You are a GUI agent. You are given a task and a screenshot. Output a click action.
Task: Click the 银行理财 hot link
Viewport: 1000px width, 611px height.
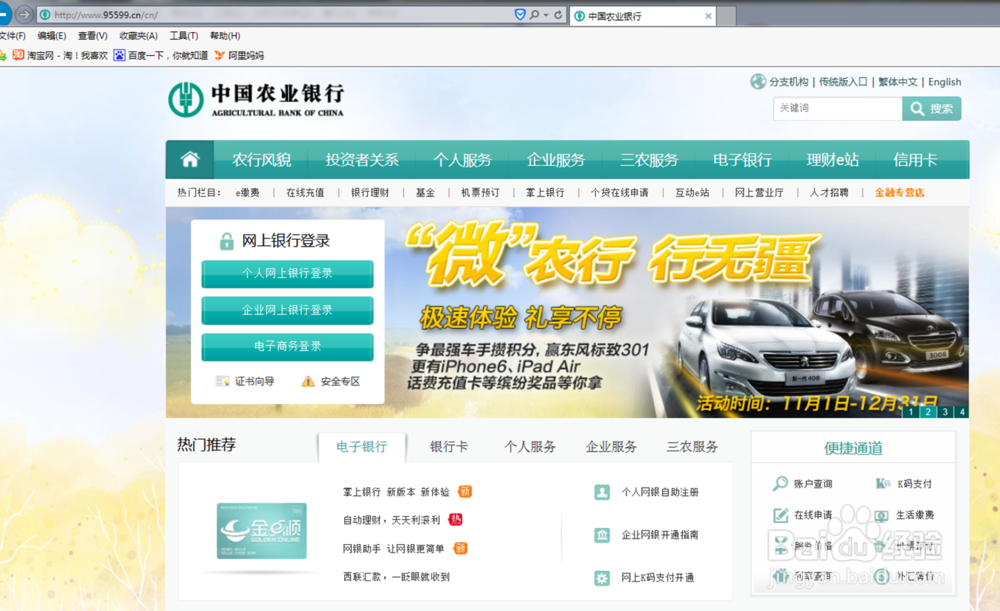[x=370, y=193]
